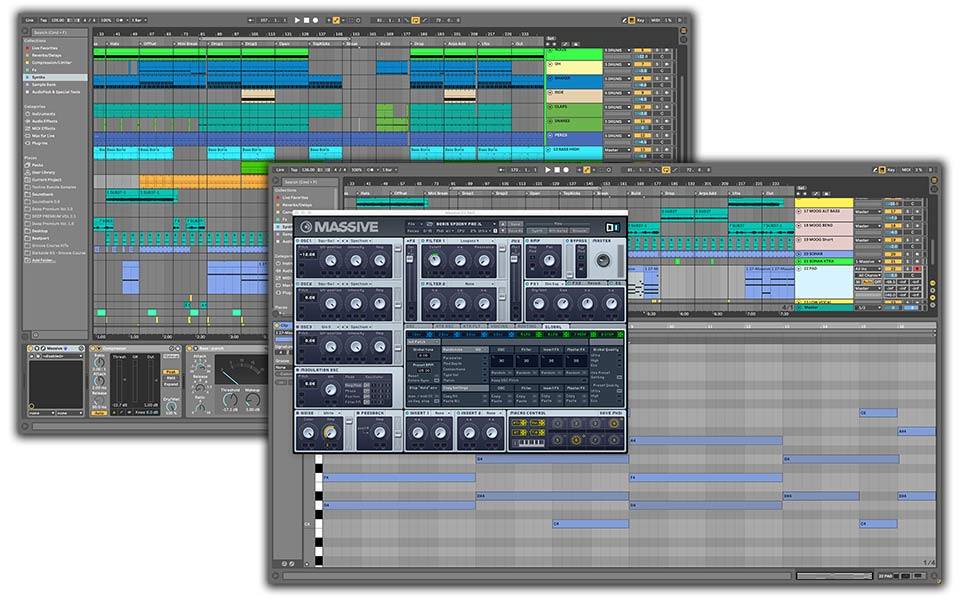The image size is (960, 600).
Task: Toggle the OSC2 power switch in Massive
Action: [x=298, y=284]
